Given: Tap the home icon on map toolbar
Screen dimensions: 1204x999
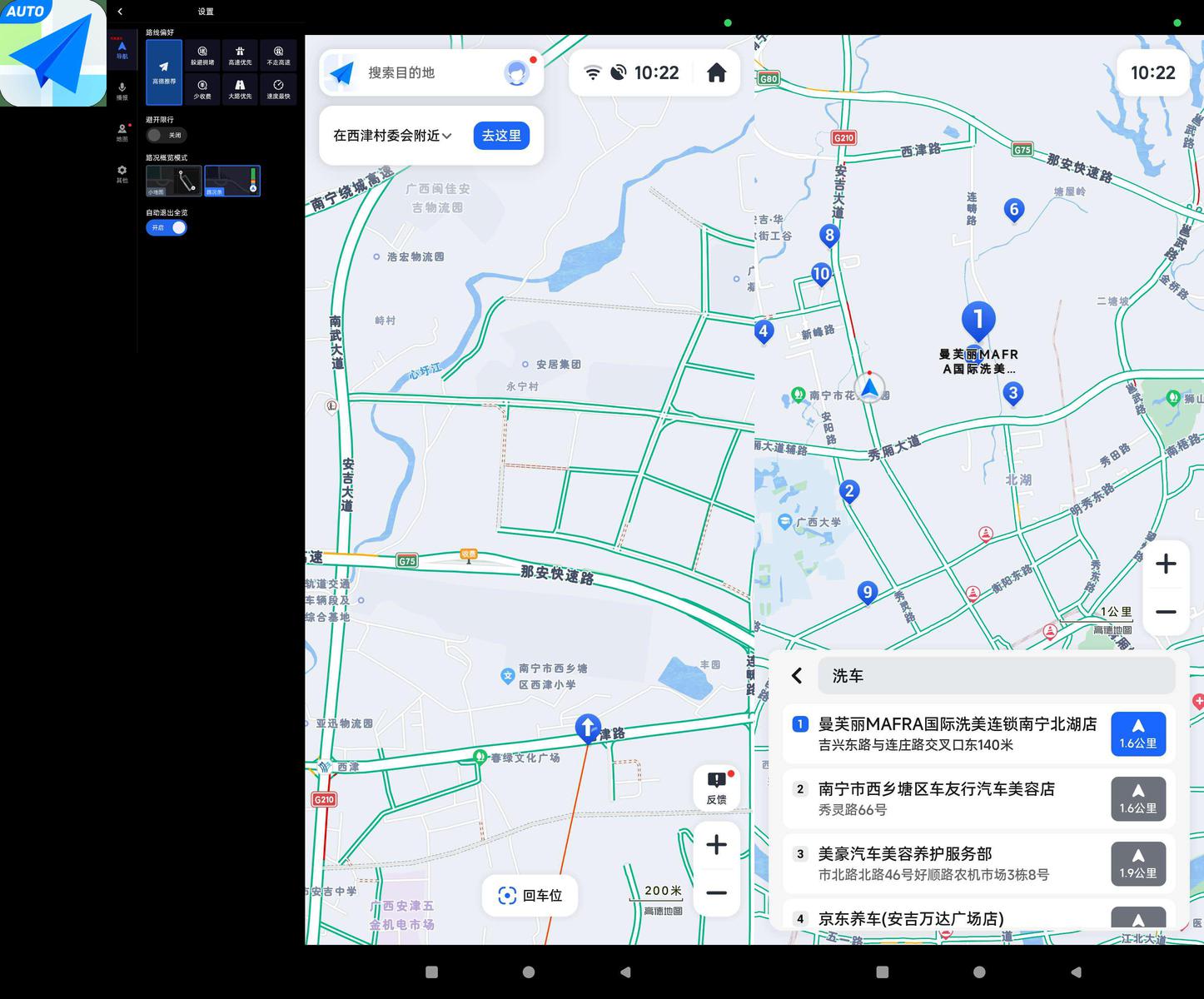Looking at the screenshot, I should [716, 73].
